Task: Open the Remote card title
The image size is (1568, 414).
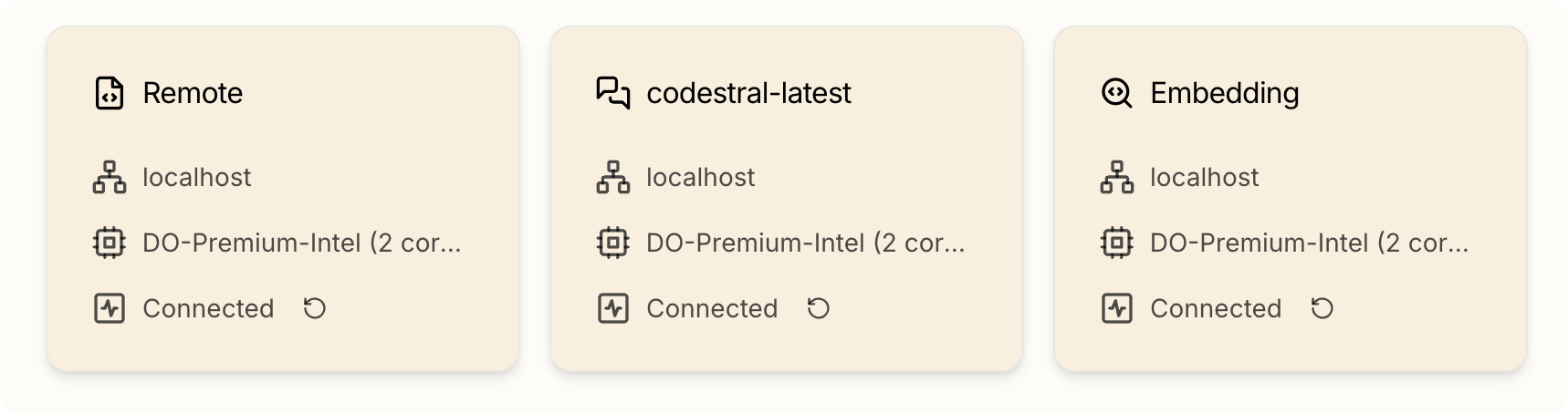Action: pos(193,93)
